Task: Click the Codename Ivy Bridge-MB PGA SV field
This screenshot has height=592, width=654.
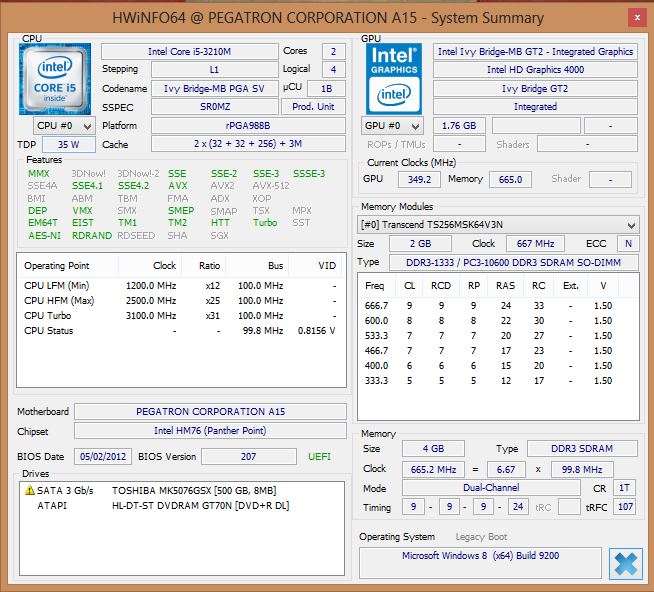Action: pyautogui.click(x=215, y=88)
